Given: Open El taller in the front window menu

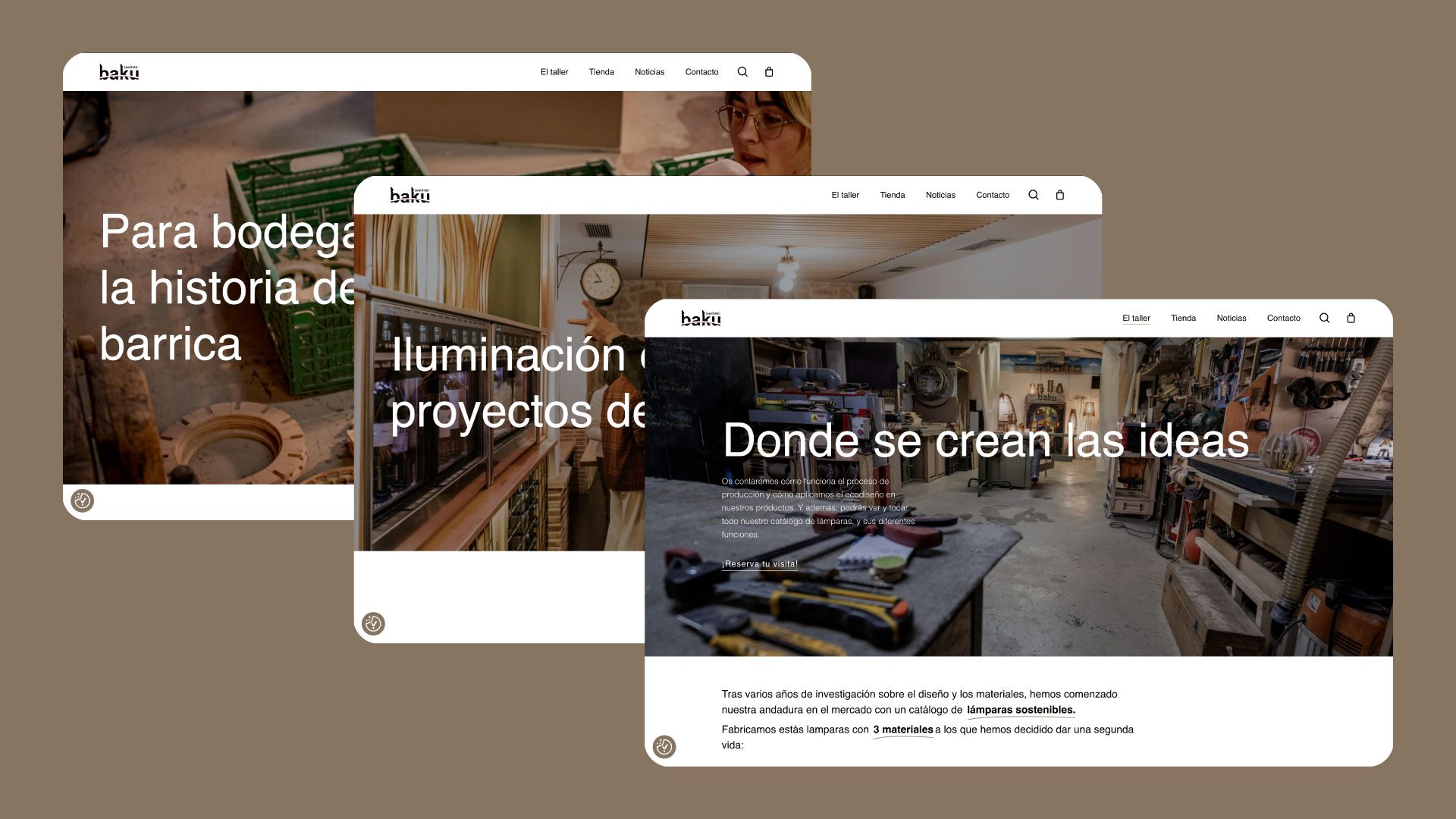Looking at the screenshot, I should pos(1136,318).
